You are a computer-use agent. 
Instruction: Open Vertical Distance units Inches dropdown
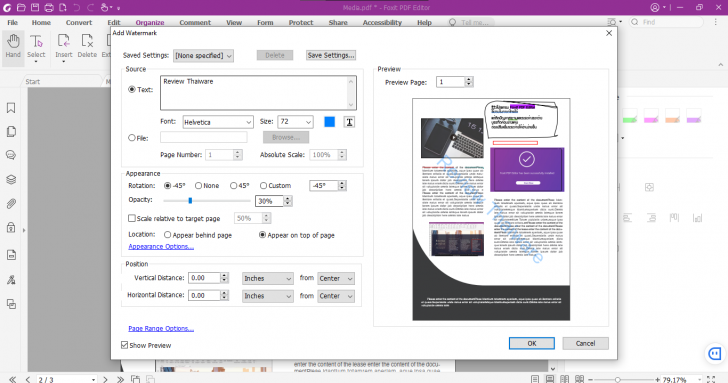point(267,278)
